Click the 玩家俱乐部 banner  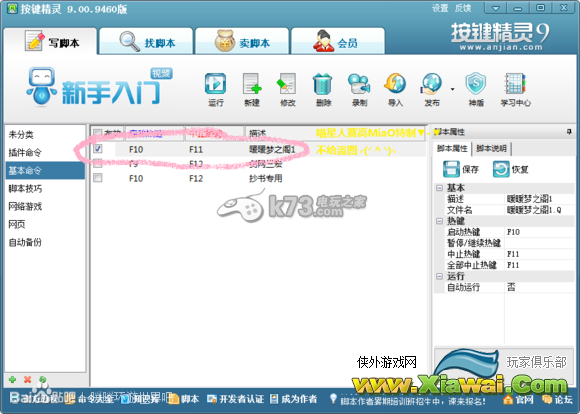click(x=504, y=364)
